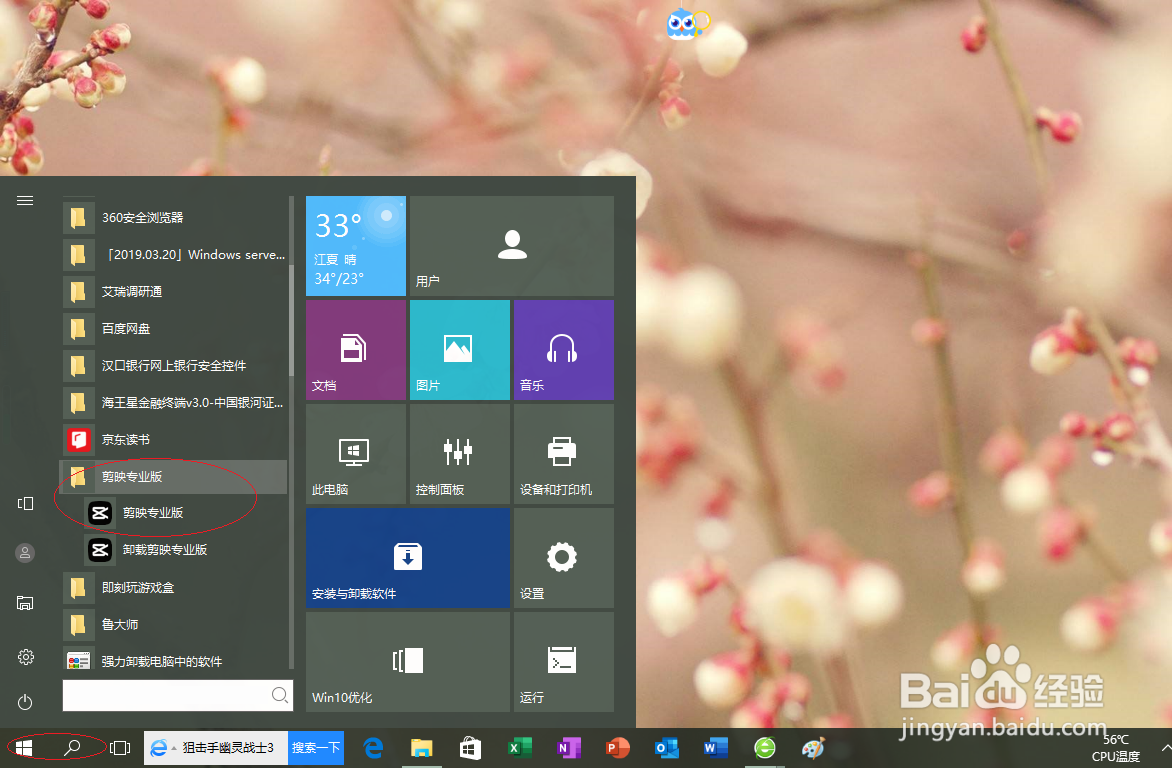The height and width of the screenshot is (768, 1172).
Task: Launch Excel from taskbar
Action: coord(519,748)
